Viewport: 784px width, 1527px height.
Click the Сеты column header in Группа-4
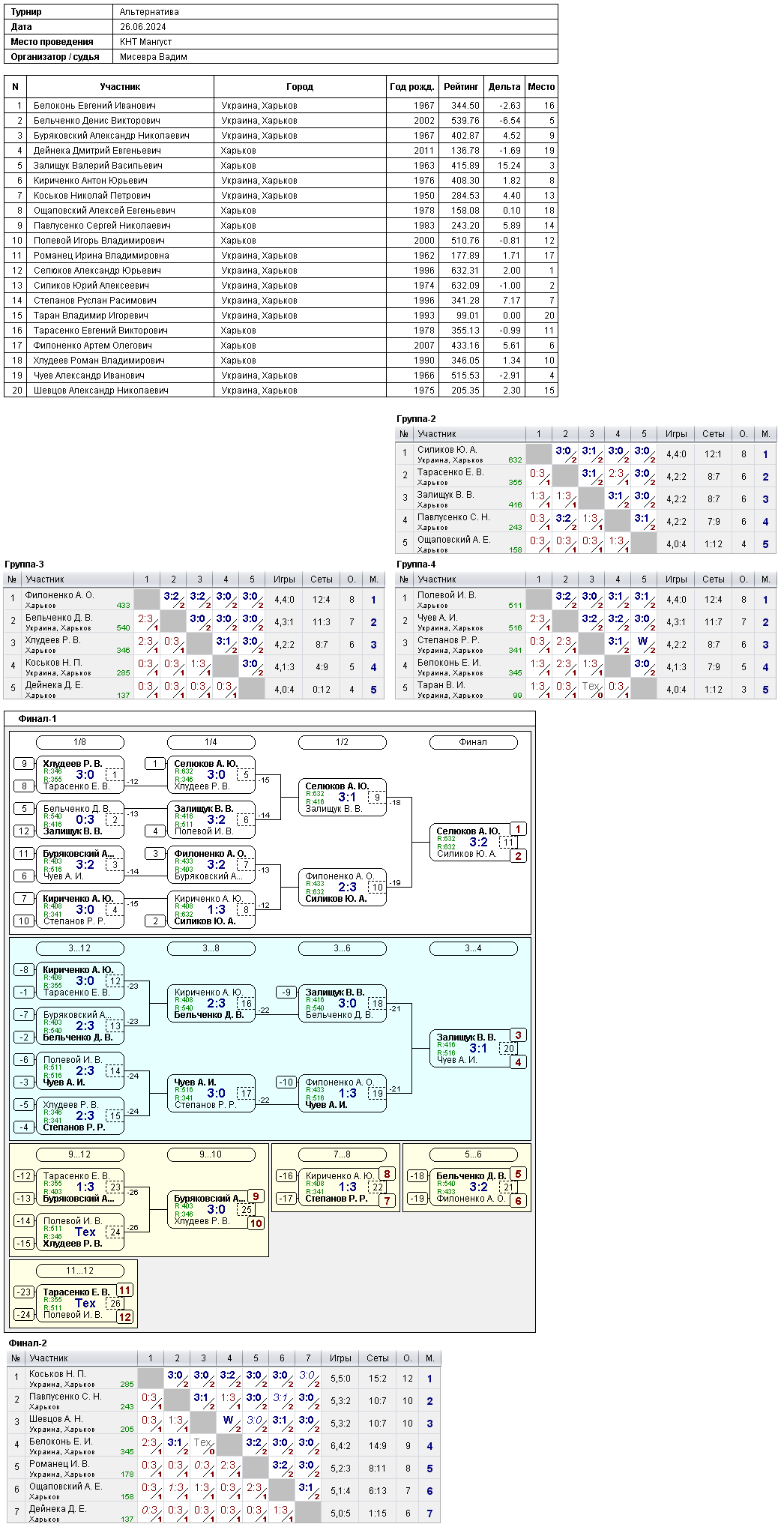714,579
